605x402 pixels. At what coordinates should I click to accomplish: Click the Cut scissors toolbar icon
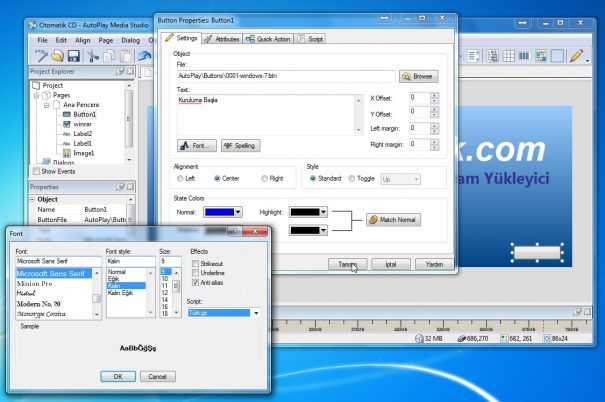[93, 56]
